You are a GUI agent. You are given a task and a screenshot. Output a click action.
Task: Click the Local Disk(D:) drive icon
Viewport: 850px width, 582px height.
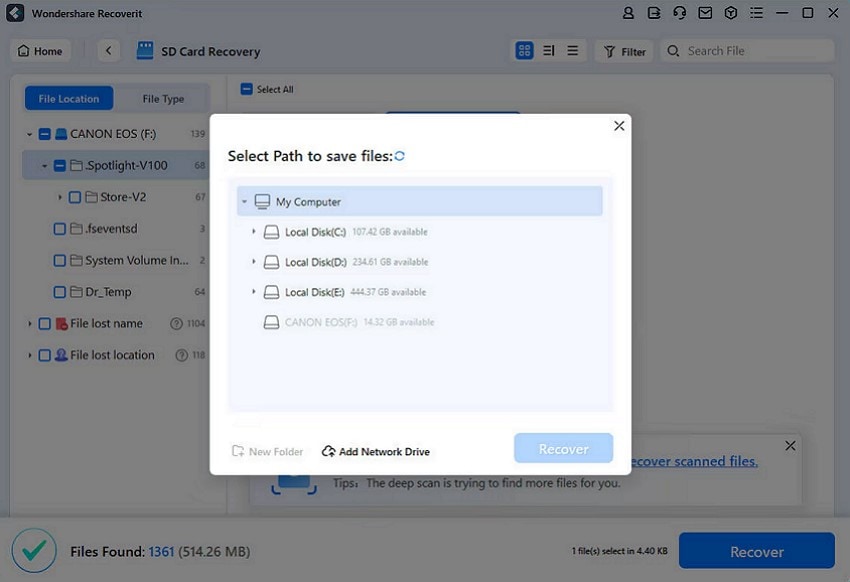tap(271, 262)
